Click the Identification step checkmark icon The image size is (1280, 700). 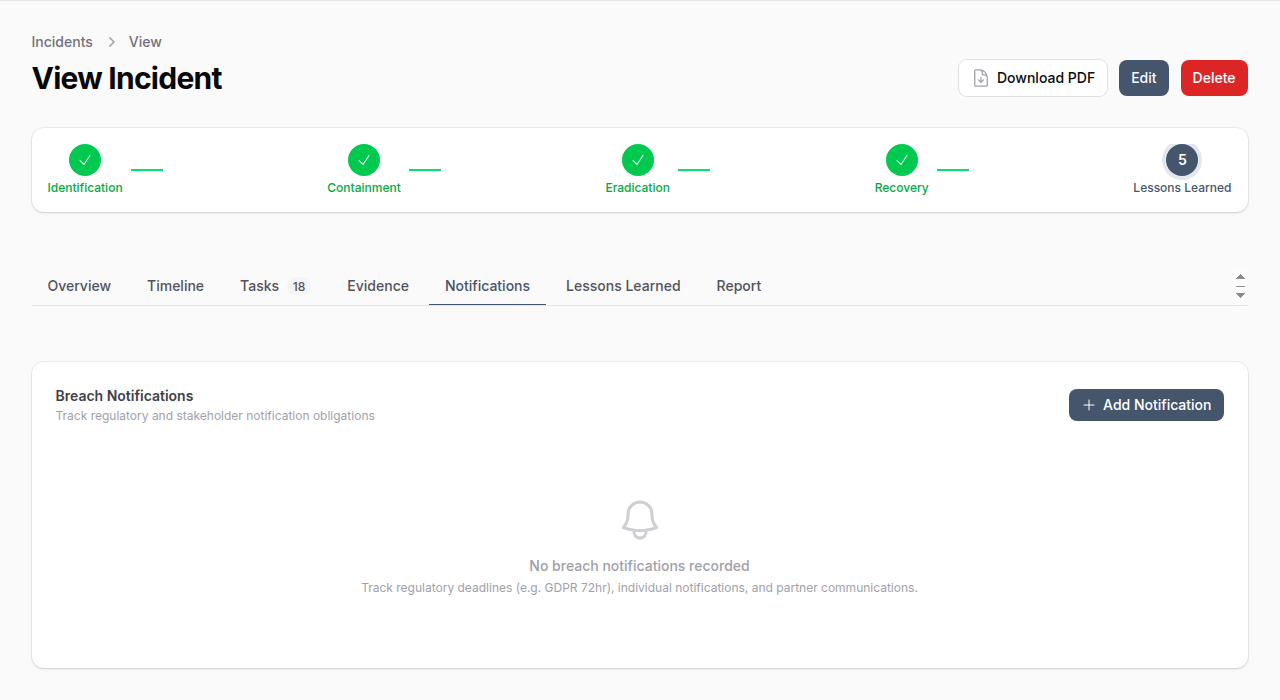[85, 160]
